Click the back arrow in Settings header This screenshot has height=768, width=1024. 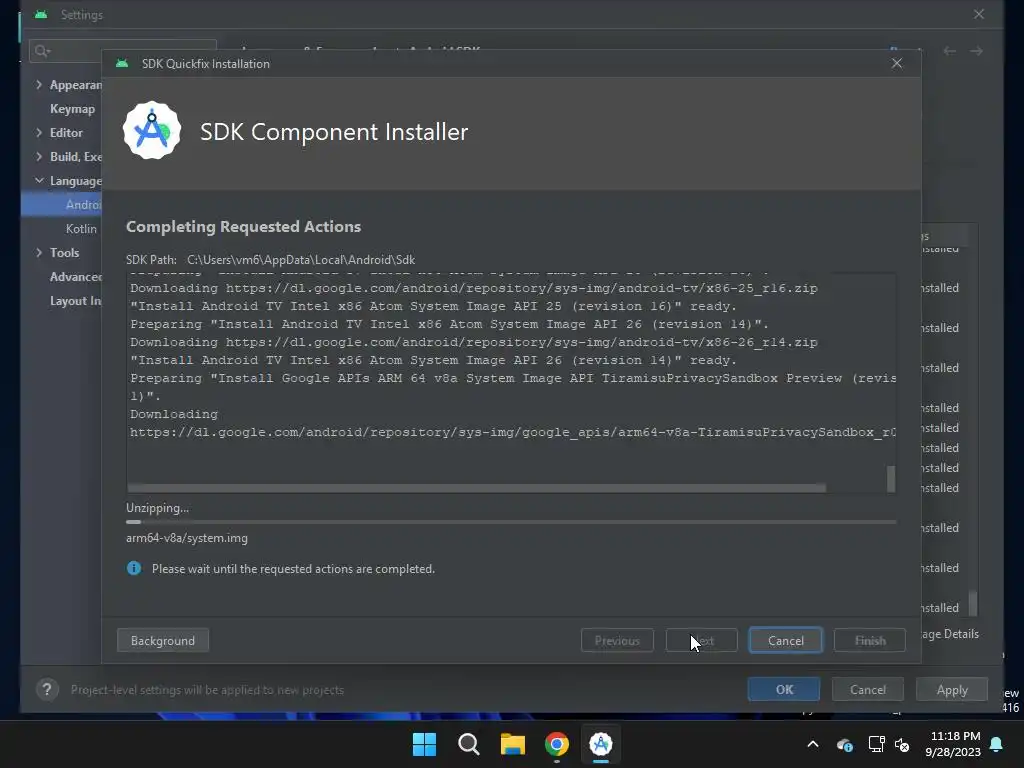pyautogui.click(x=950, y=51)
